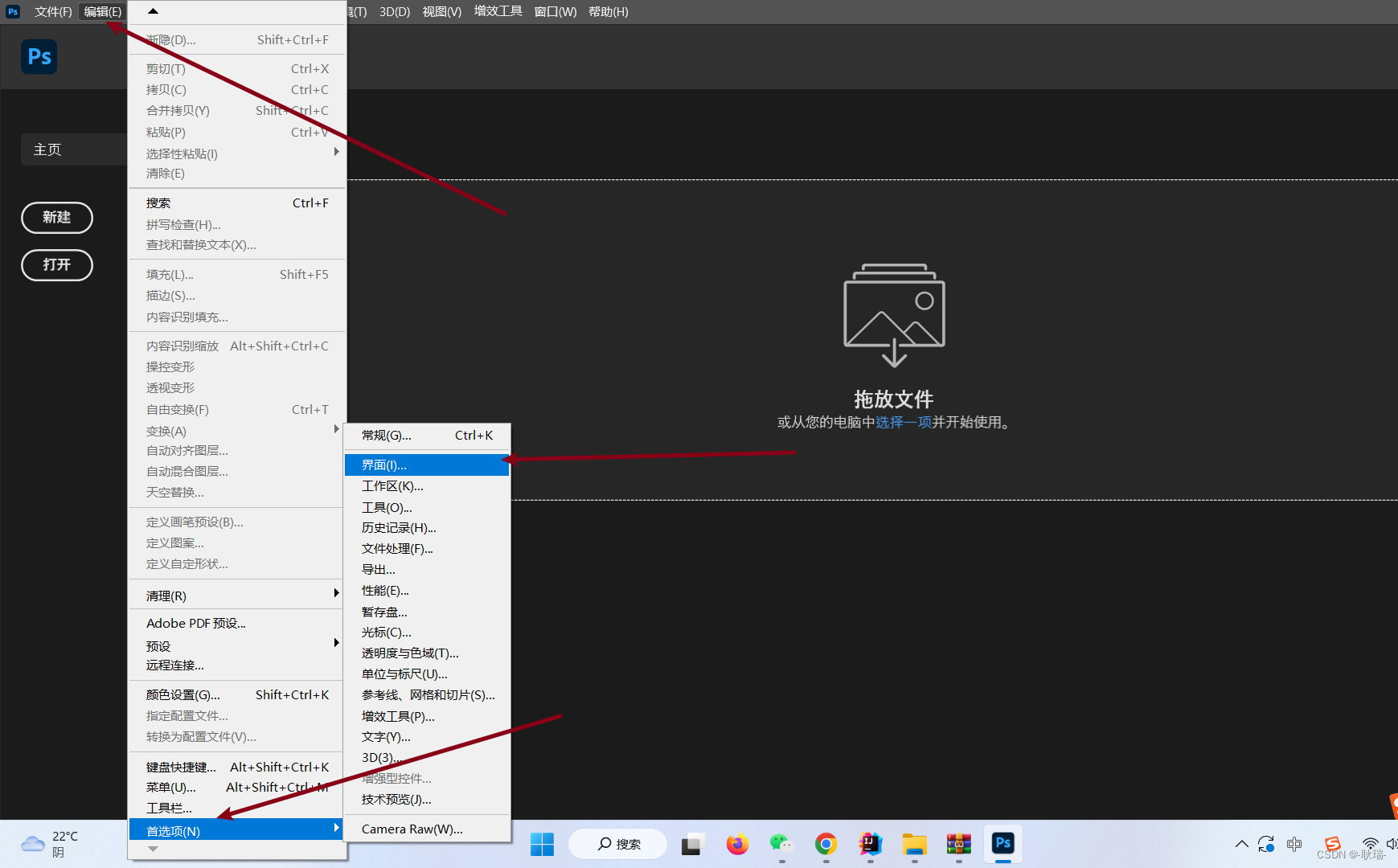
Task: Open Windows Start menu on taskbar
Action: [x=542, y=844]
